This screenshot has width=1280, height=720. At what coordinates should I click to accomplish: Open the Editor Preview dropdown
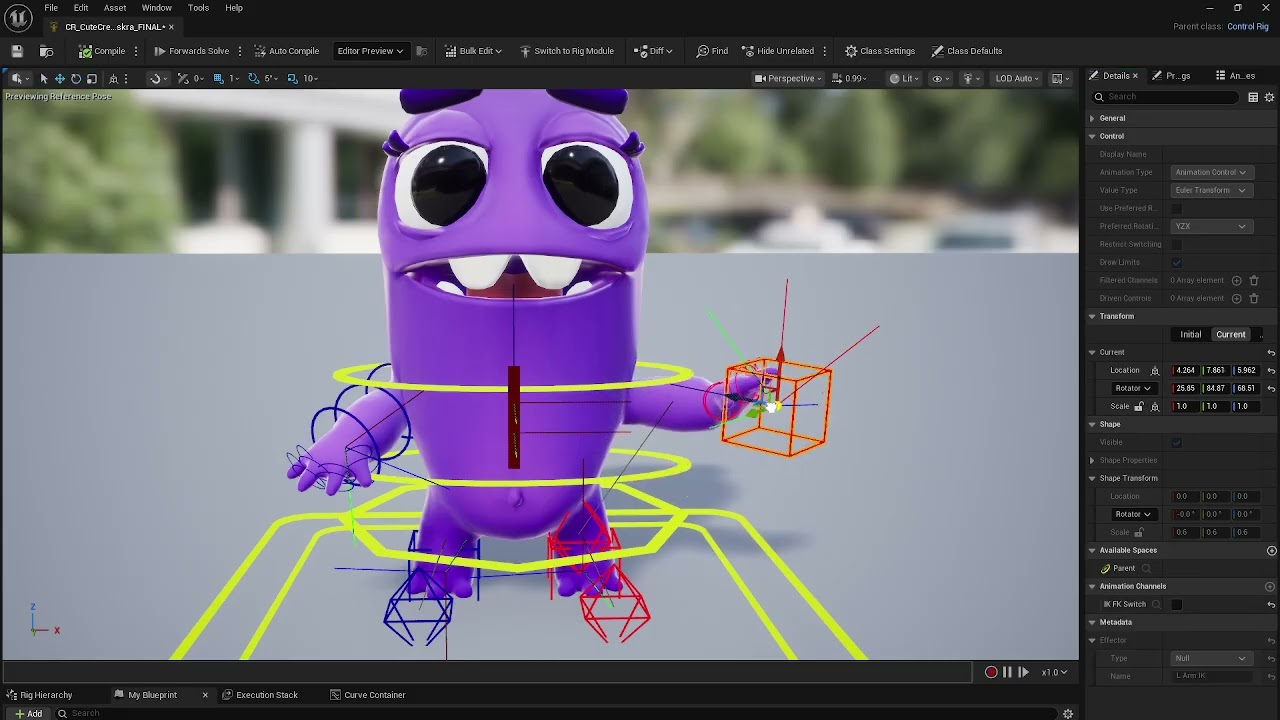click(x=370, y=51)
